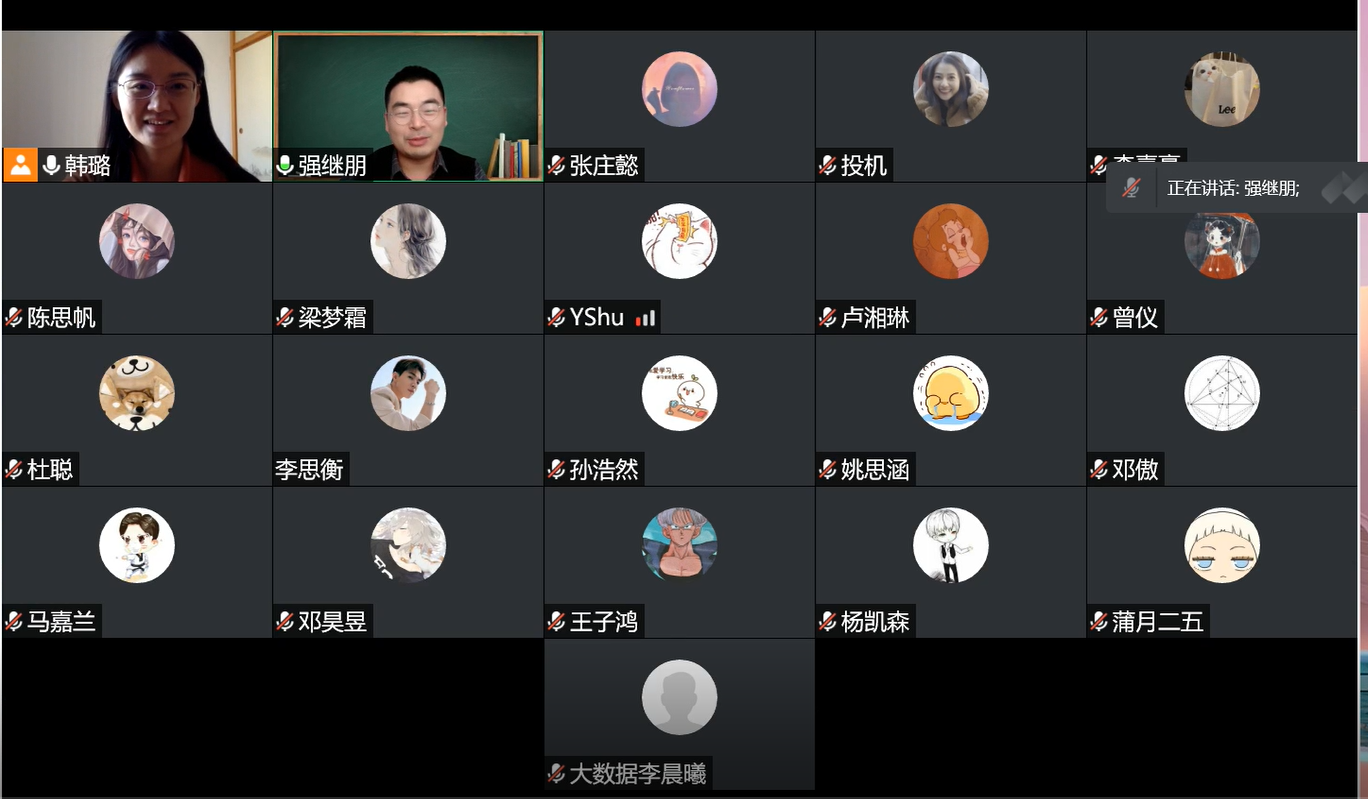Click 王子鸿's anime character avatar
This screenshot has height=799, width=1368.
[x=680, y=545]
